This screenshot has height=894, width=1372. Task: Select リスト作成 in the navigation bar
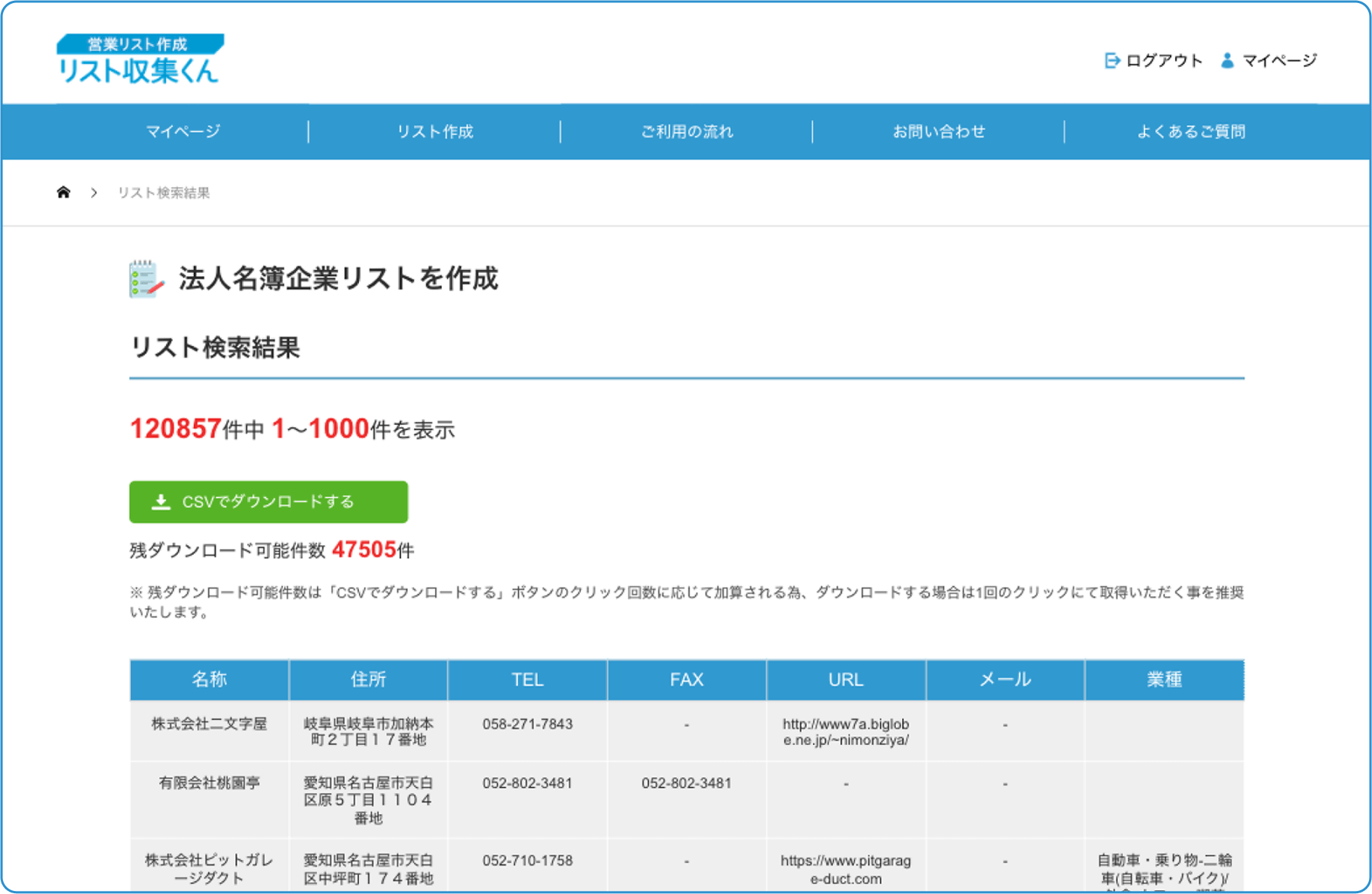pyautogui.click(x=435, y=131)
